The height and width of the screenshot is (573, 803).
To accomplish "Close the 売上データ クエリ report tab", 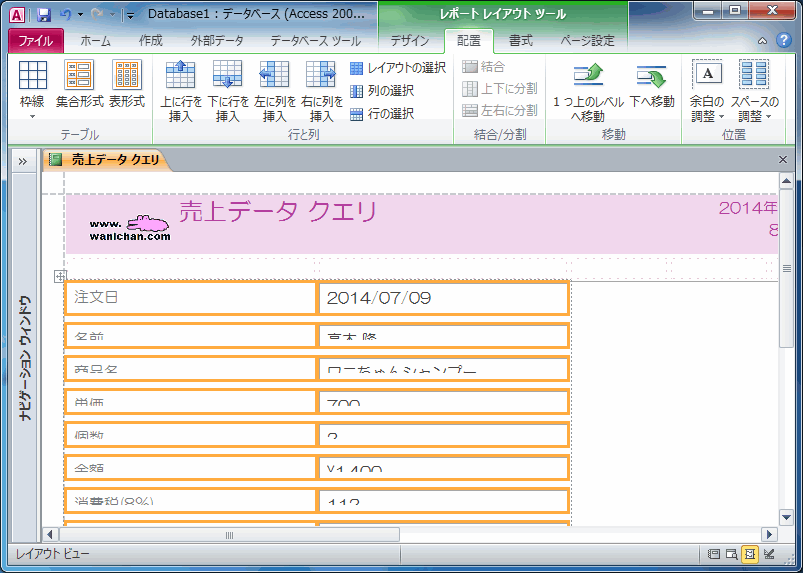I will [783, 160].
